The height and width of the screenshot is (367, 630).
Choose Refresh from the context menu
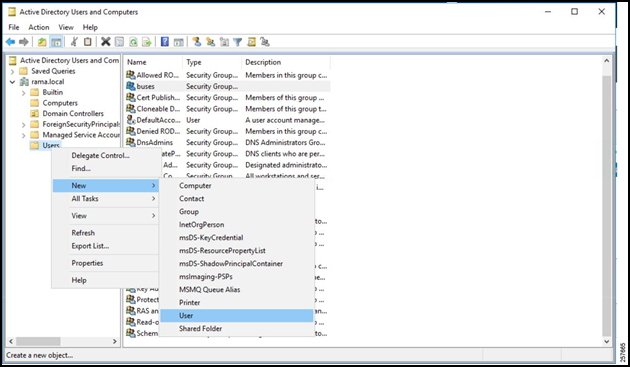[106, 233]
